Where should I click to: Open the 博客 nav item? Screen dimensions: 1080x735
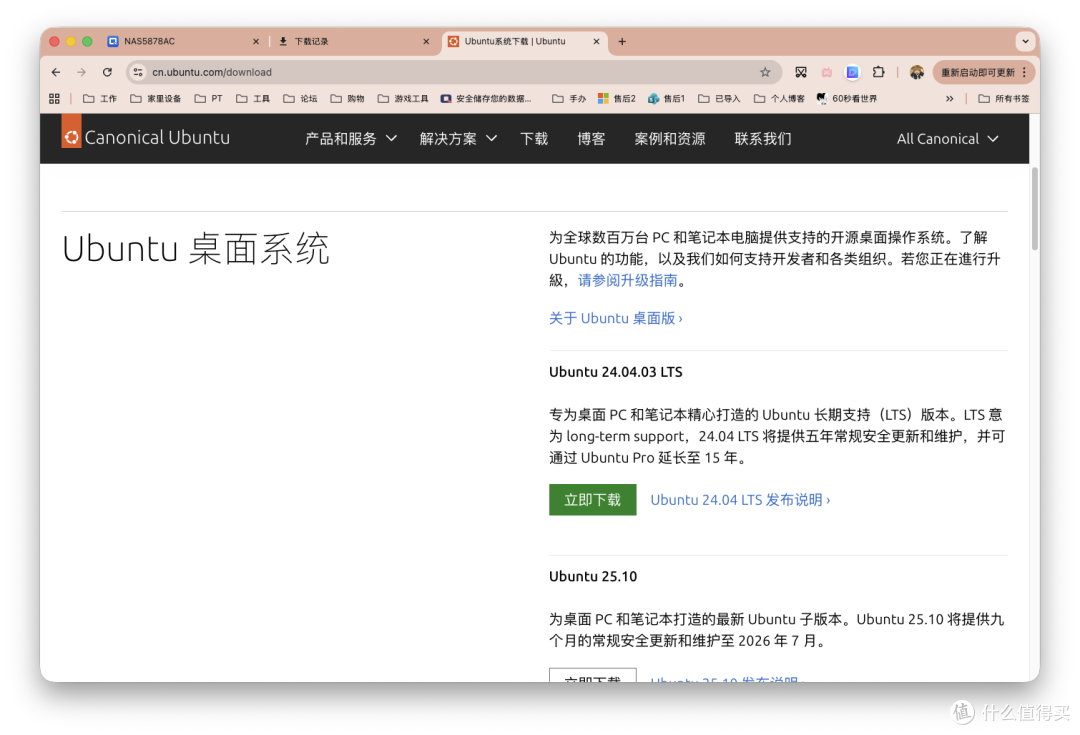coord(591,138)
